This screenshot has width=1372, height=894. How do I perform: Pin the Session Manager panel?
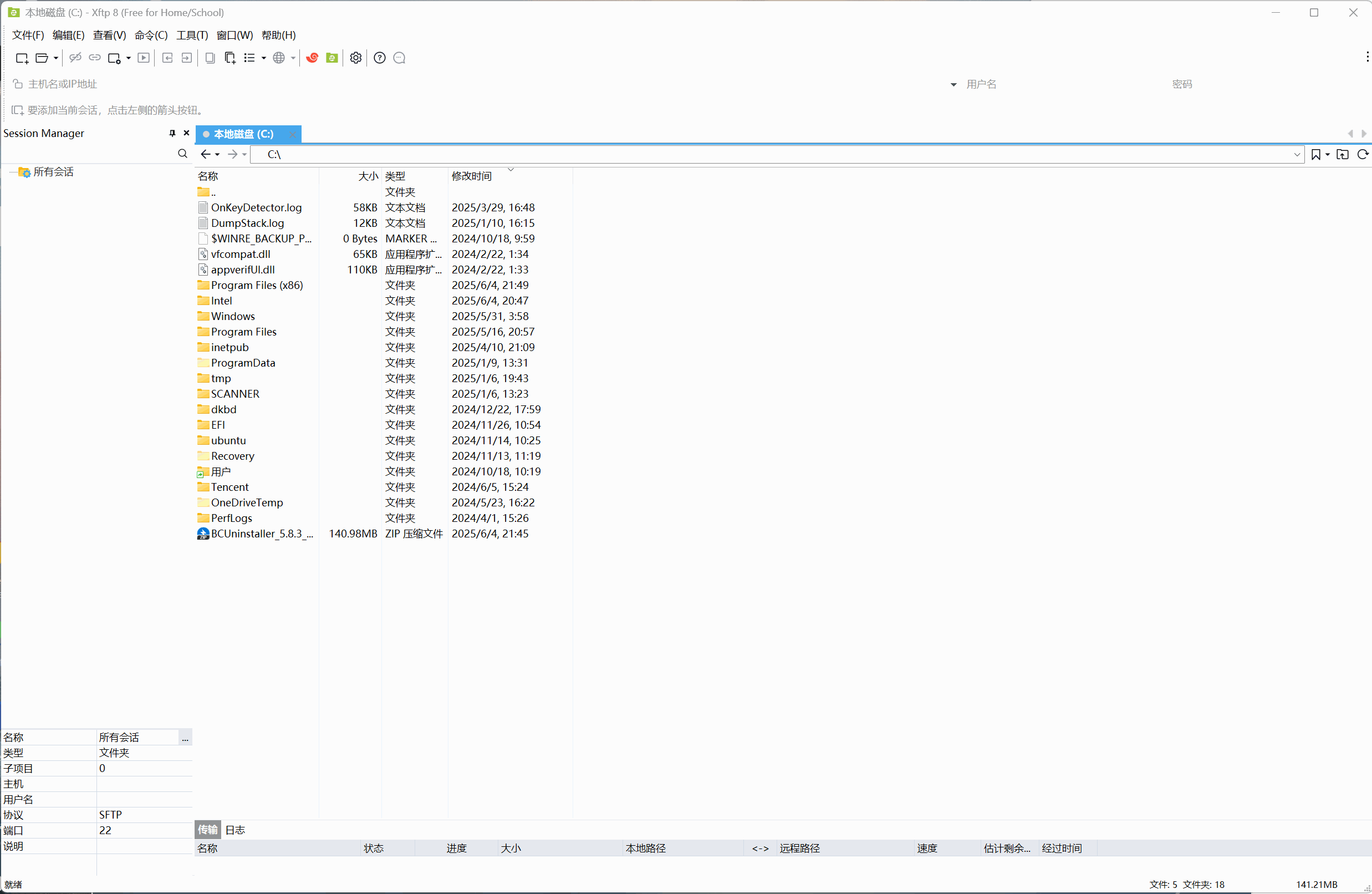(172, 133)
